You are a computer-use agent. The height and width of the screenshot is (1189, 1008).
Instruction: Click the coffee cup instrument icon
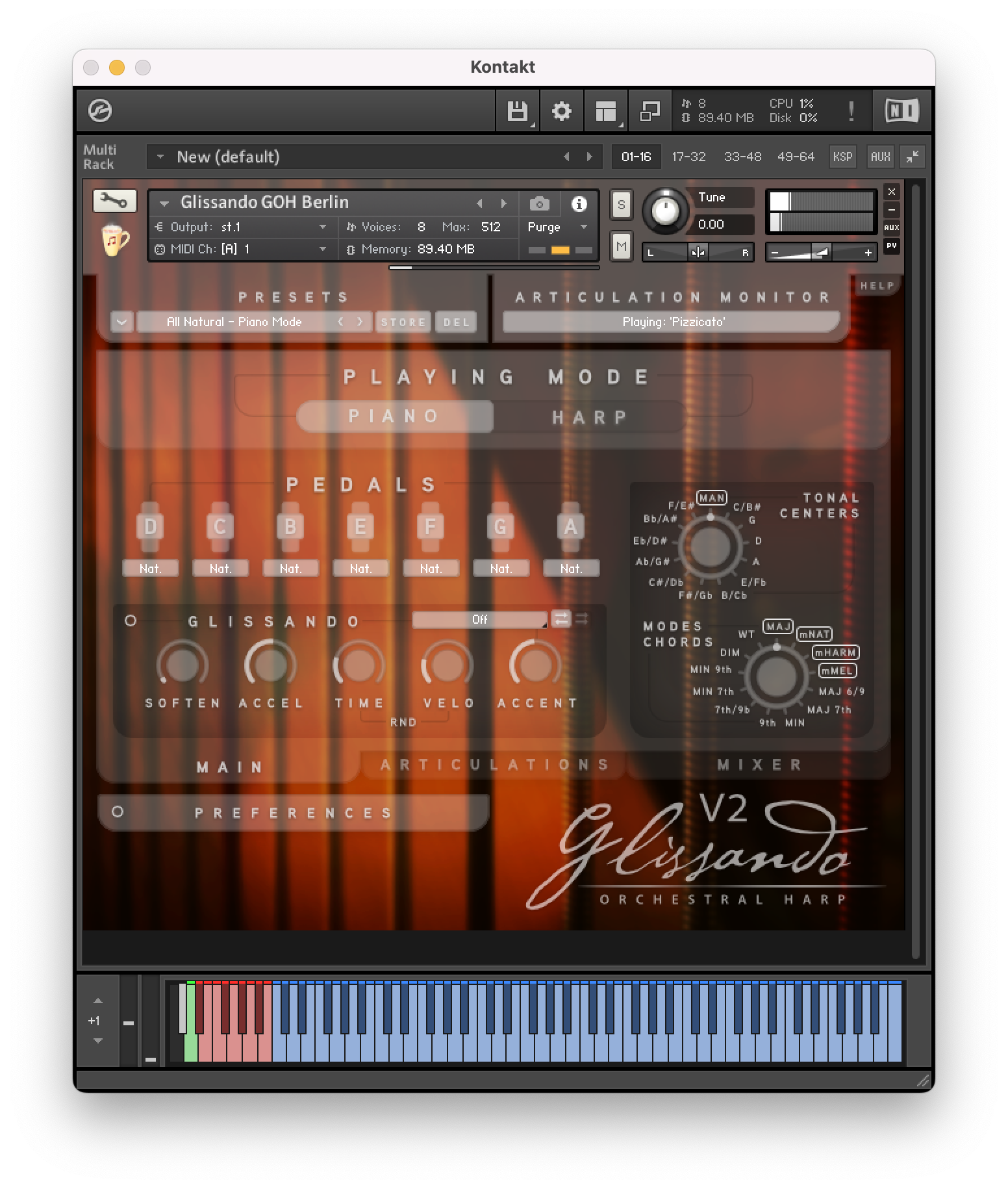pos(115,240)
